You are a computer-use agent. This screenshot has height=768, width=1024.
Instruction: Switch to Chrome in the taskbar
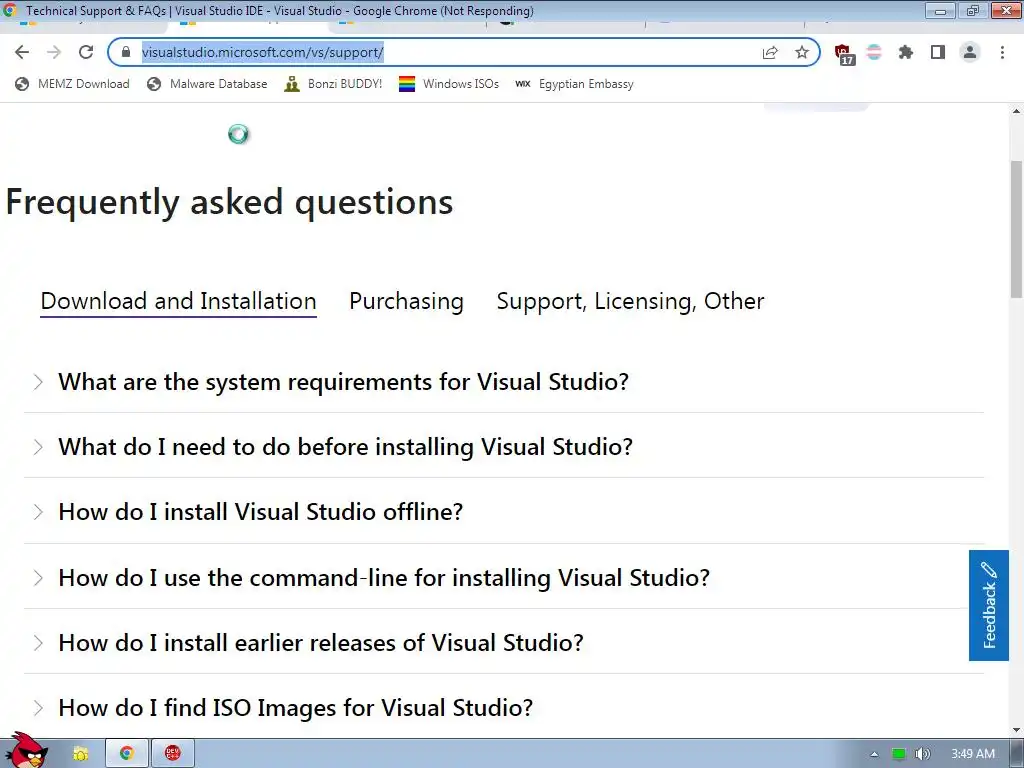pyautogui.click(x=127, y=754)
